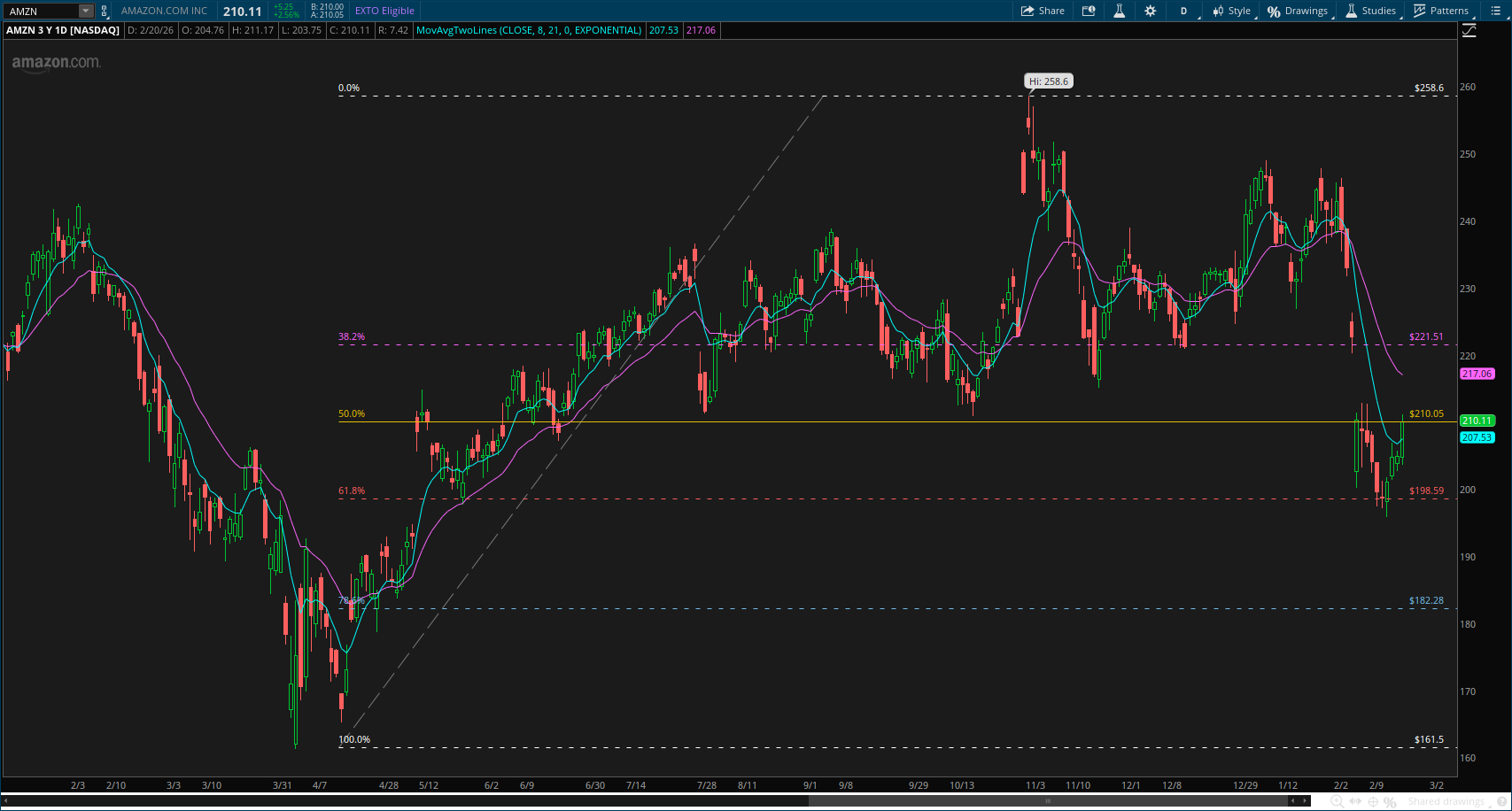Click the magenta 217.06 axis tag
This screenshot has width=1512, height=811.
[1477, 374]
